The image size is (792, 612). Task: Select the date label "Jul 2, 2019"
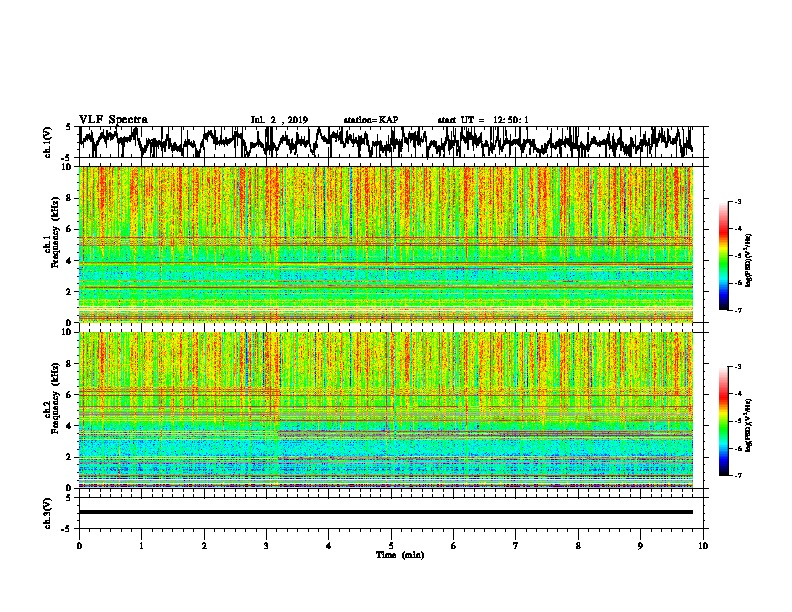pos(279,120)
